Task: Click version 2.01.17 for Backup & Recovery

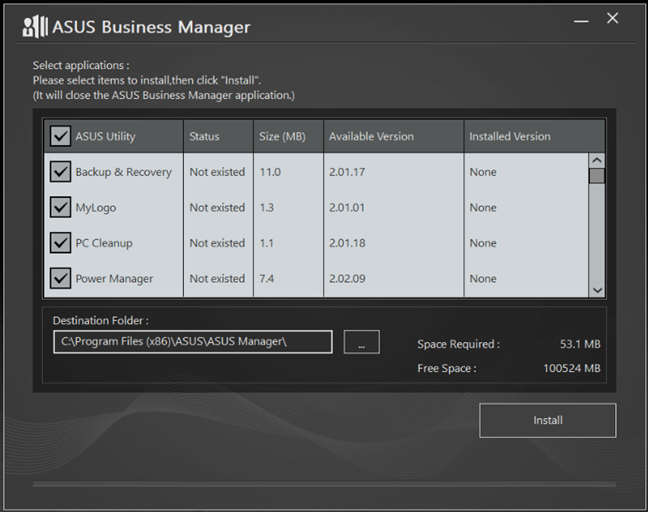Action: [347, 172]
